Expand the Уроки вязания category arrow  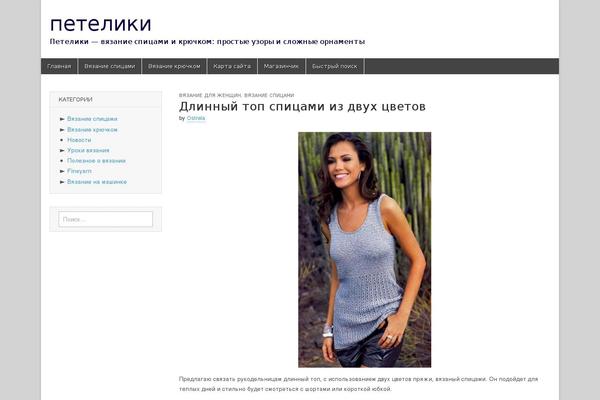pos(62,150)
